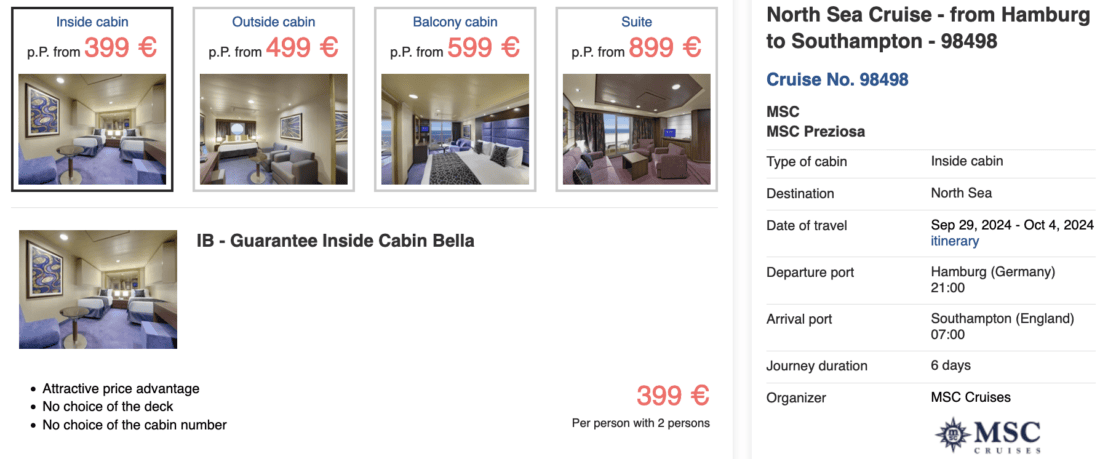Select the Outside cabin tab

273,21
